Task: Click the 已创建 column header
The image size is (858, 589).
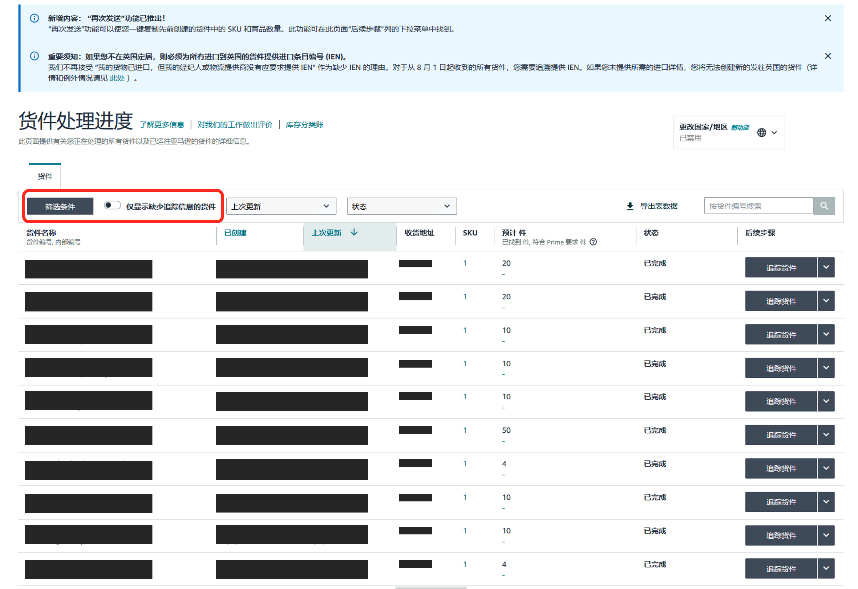Action: tap(235, 233)
